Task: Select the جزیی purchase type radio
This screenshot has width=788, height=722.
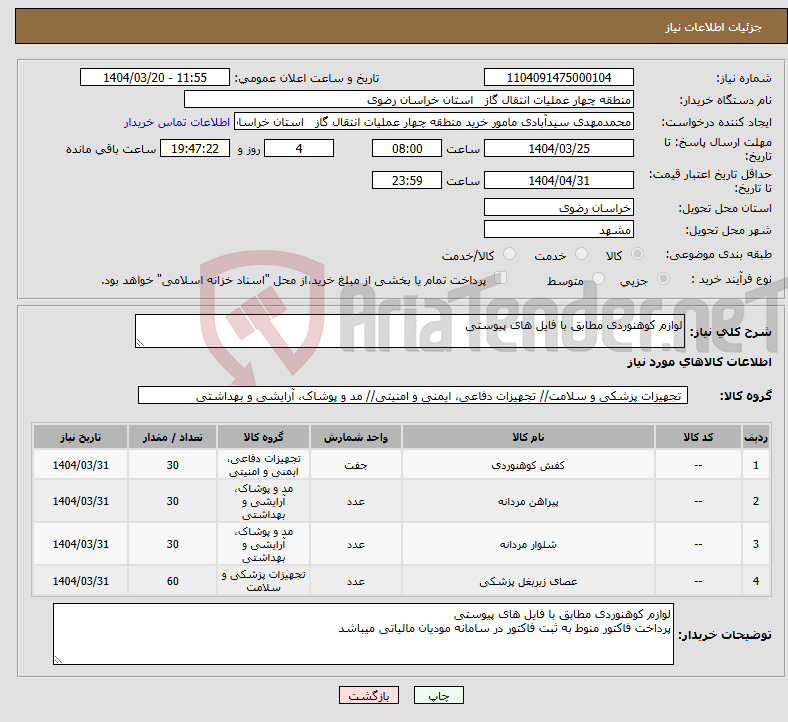Action: [663, 278]
